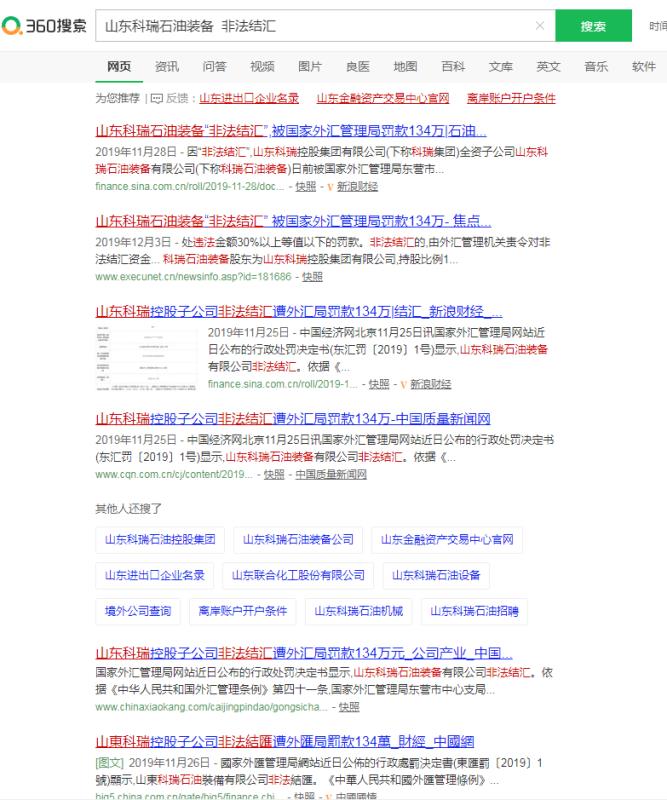Select the 视频 tab

point(262,67)
